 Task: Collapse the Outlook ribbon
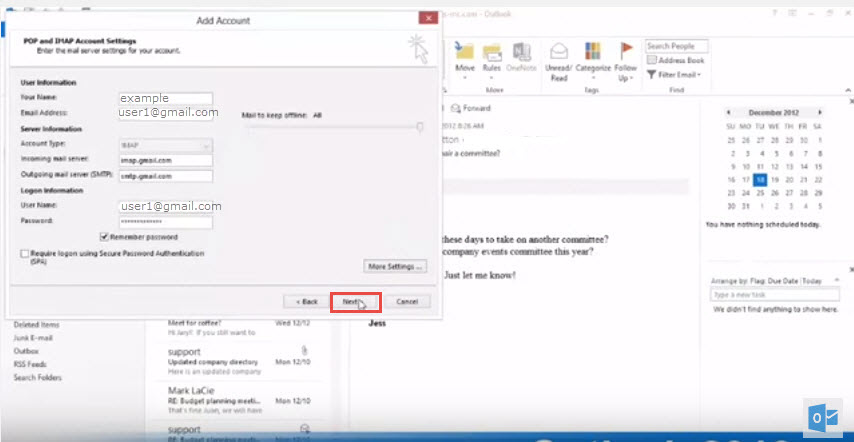[847, 90]
